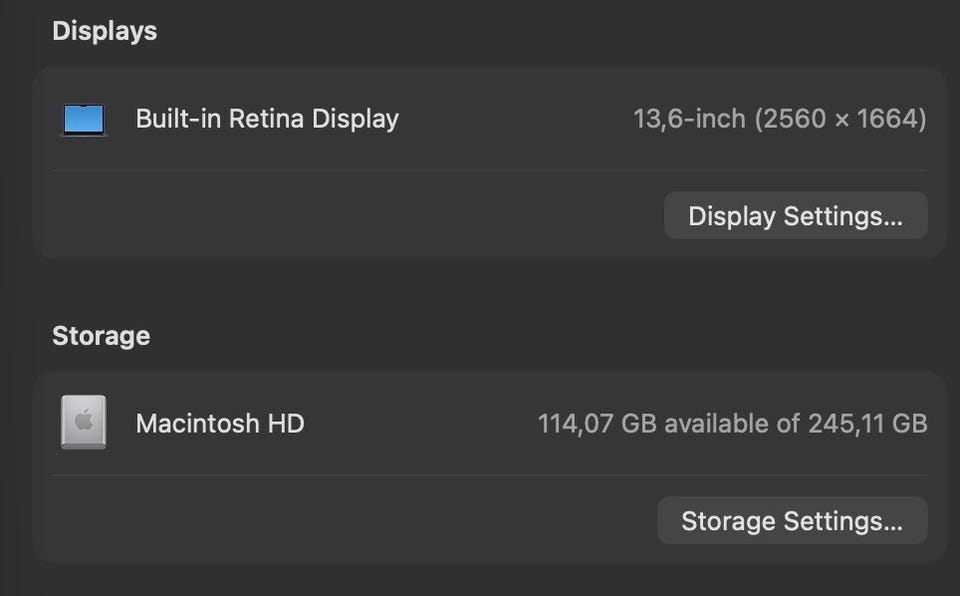Click the 2560 × 1664 resolution value
Screen dimensions: 960x596
tap(840, 119)
